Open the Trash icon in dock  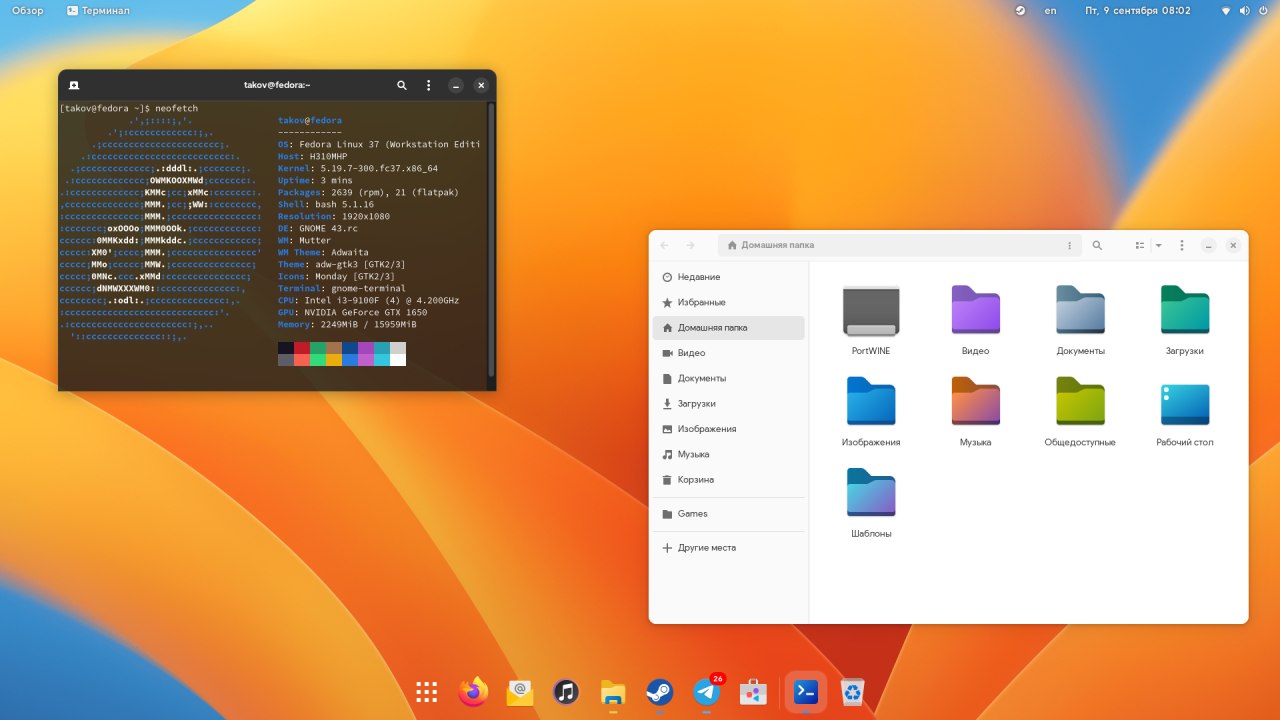tap(852, 692)
